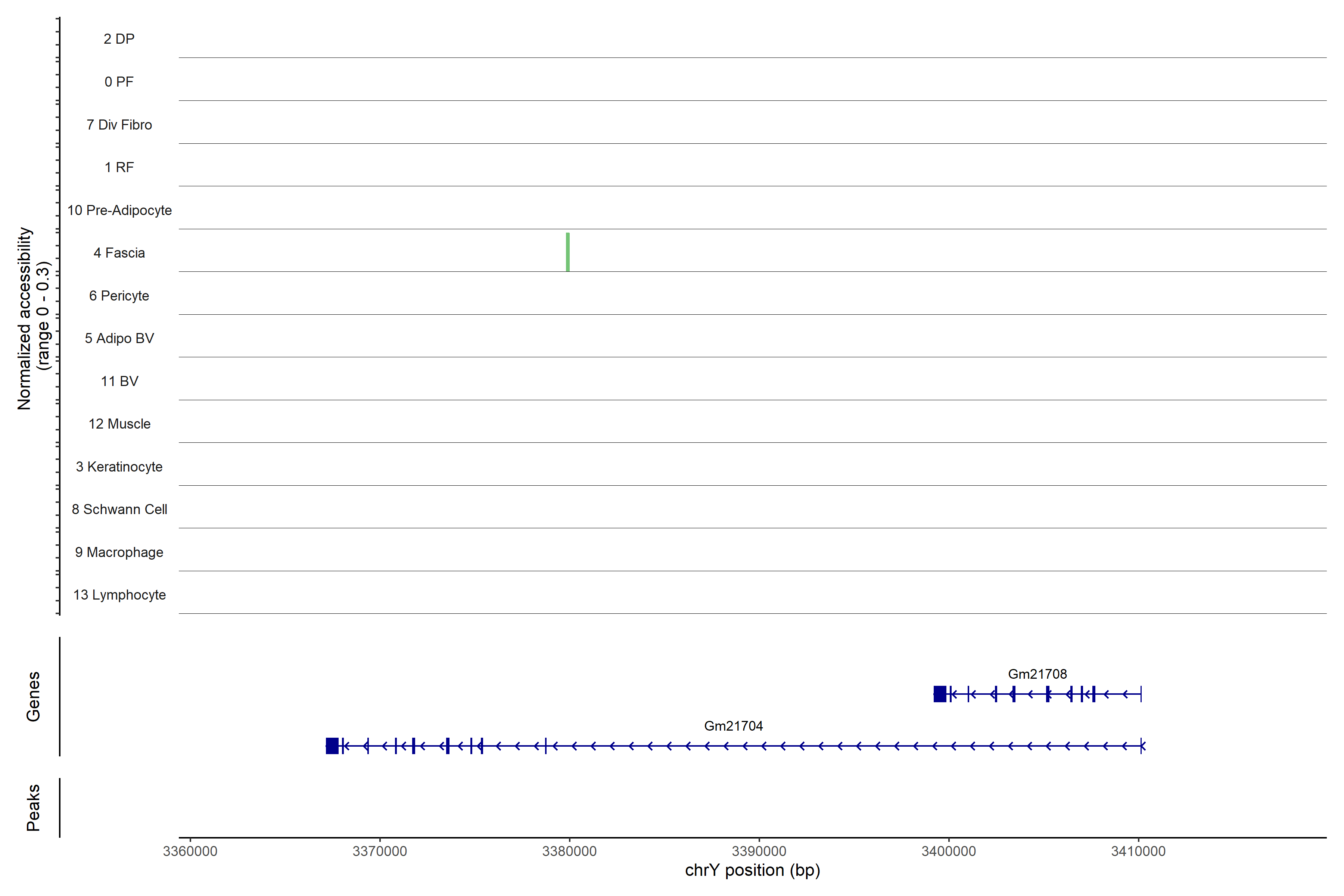
Task: Select the 2 DP track label
Action: [119, 39]
